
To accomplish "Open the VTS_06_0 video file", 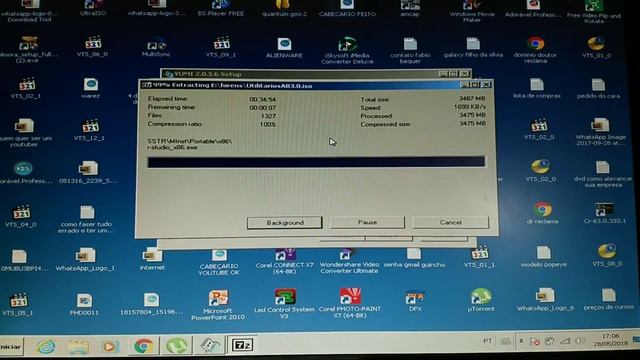I will tap(92, 46).
